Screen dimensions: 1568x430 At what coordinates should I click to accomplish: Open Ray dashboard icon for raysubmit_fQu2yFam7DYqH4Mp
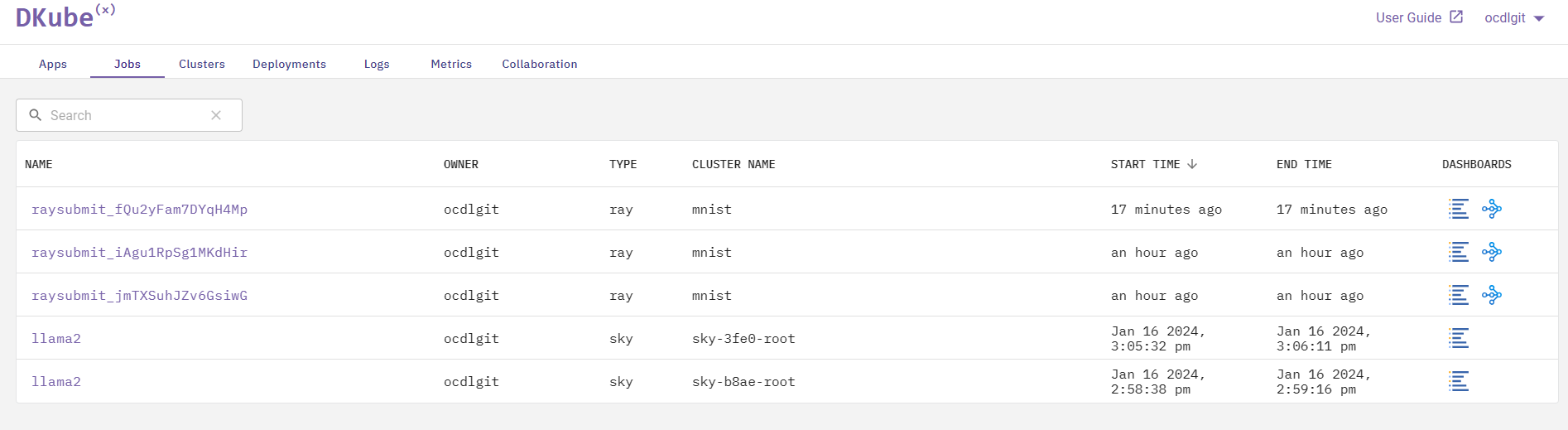pyautogui.click(x=1491, y=209)
